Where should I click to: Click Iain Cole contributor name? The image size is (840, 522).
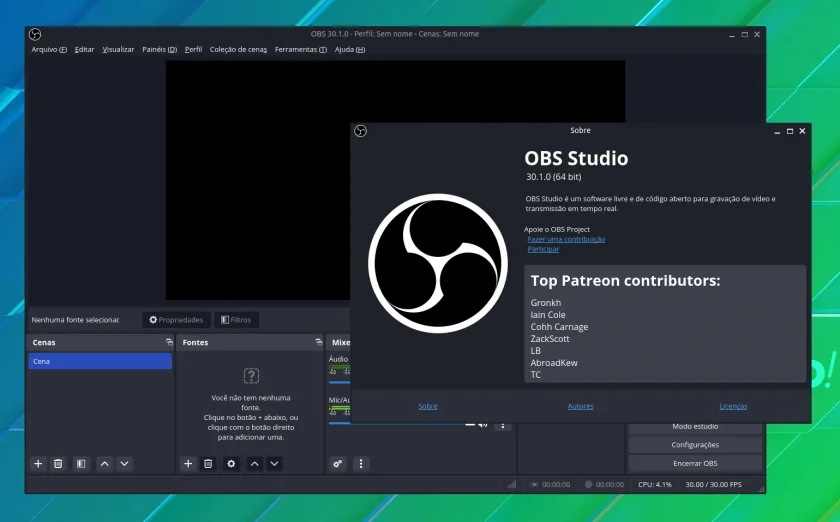548,315
